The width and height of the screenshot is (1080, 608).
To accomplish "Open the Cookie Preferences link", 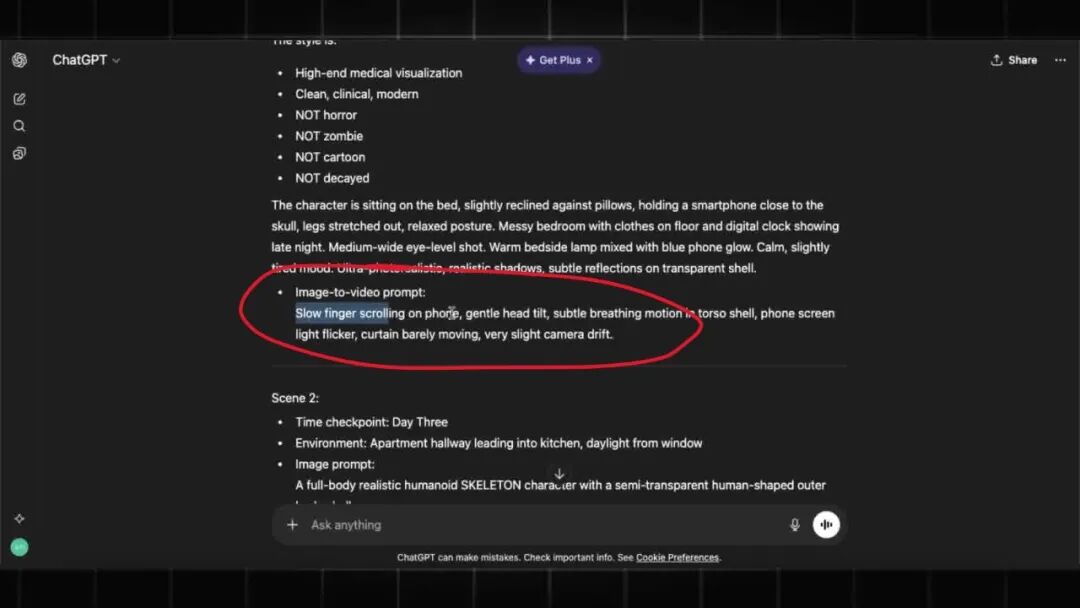I will [677, 558].
